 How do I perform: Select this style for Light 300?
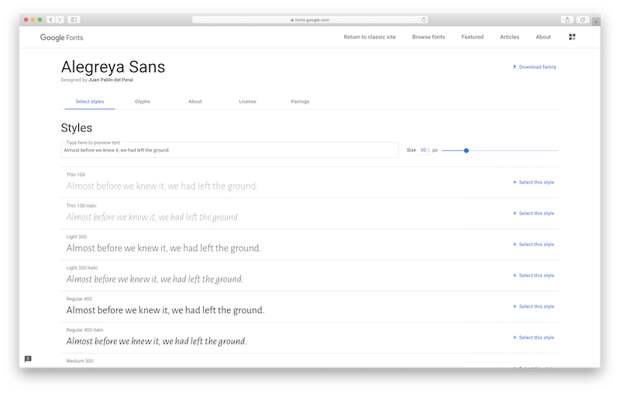pos(533,244)
